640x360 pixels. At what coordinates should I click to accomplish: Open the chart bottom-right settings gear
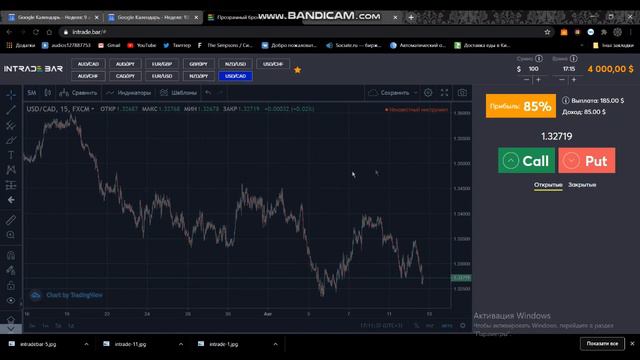click(x=462, y=326)
